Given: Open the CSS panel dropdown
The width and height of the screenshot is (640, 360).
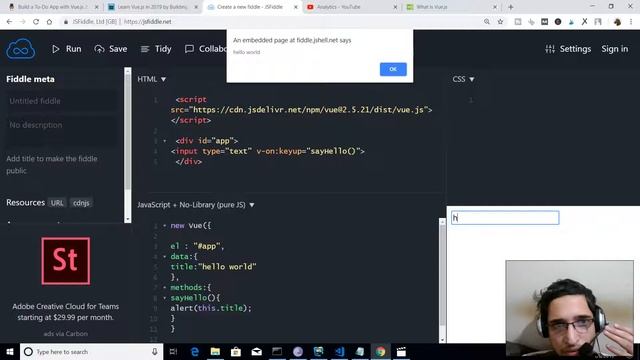Looking at the screenshot, I should click(463, 79).
